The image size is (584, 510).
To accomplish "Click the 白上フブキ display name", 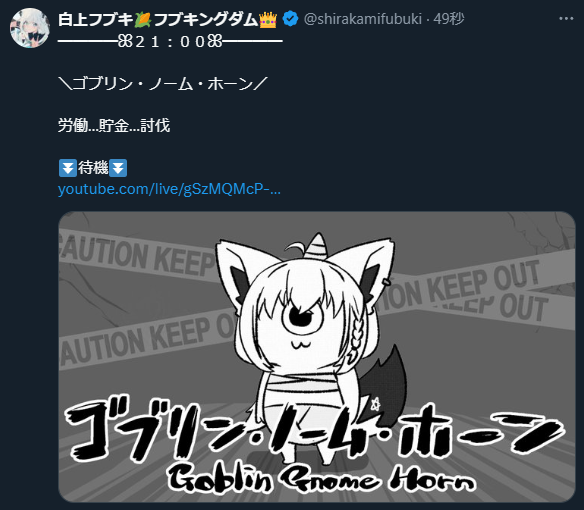I will (95, 19).
